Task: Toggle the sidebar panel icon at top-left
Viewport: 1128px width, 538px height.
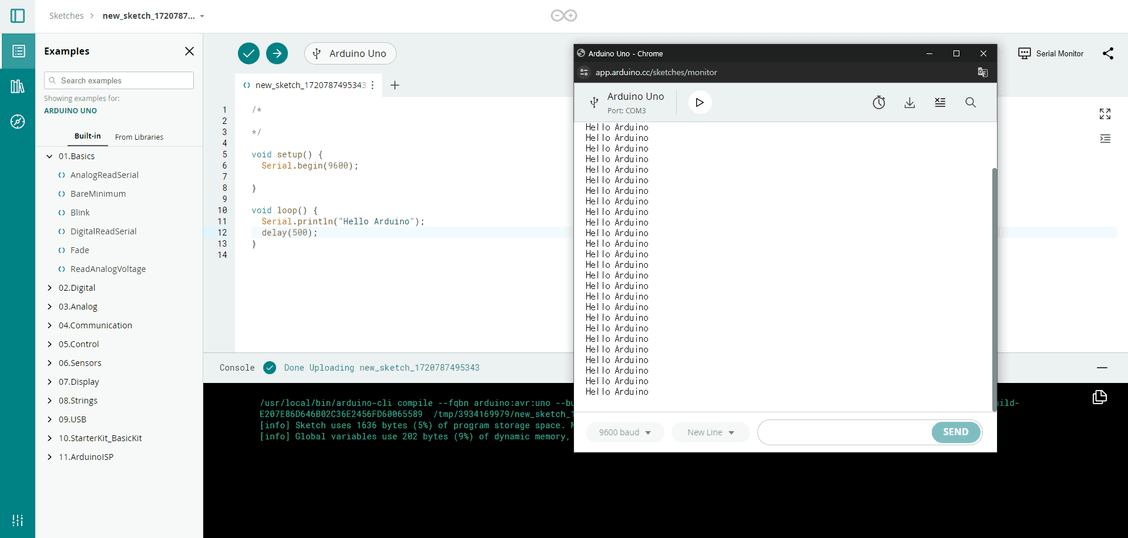Action: [18, 15]
